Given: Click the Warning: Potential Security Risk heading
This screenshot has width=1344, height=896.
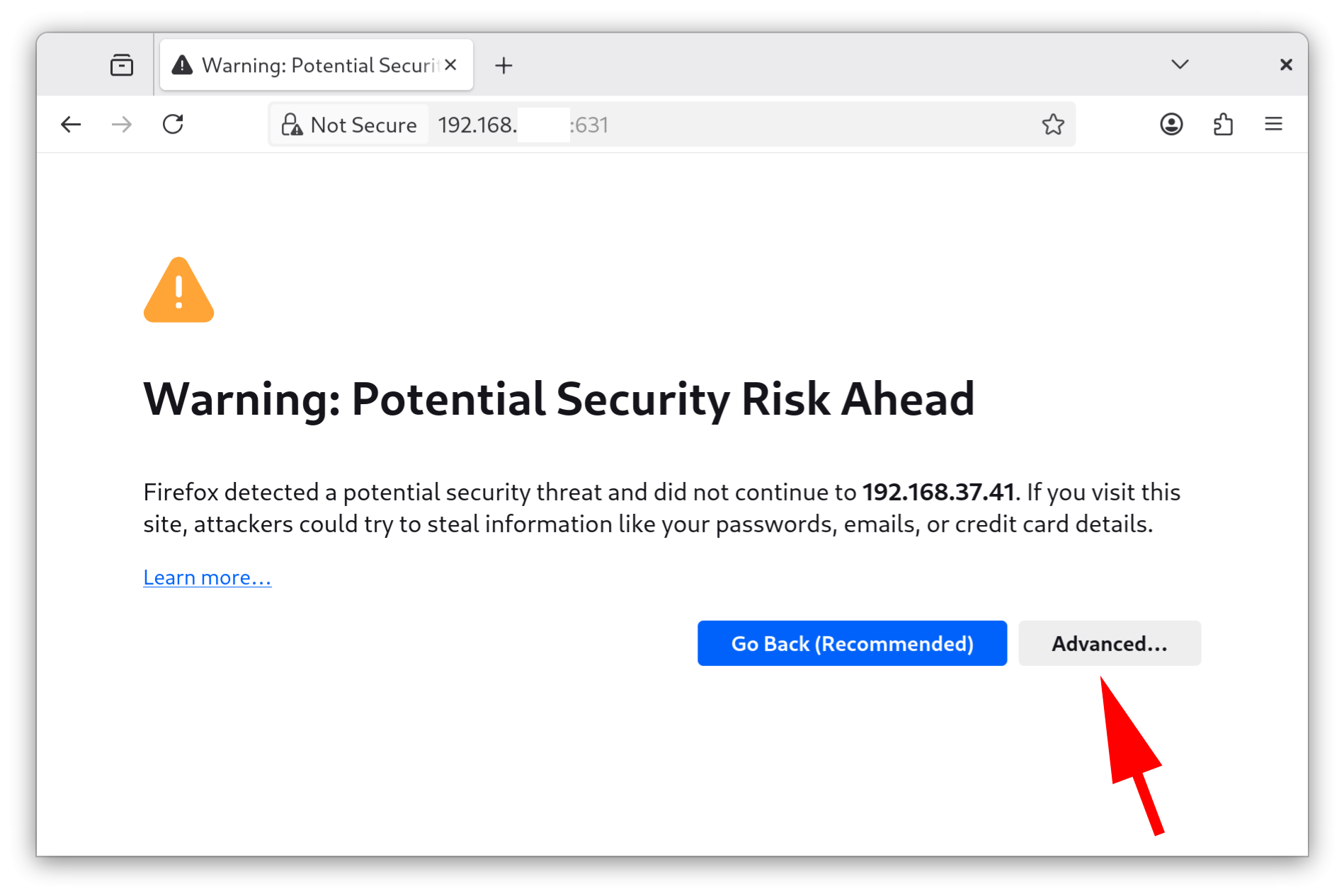Looking at the screenshot, I should tap(558, 399).
